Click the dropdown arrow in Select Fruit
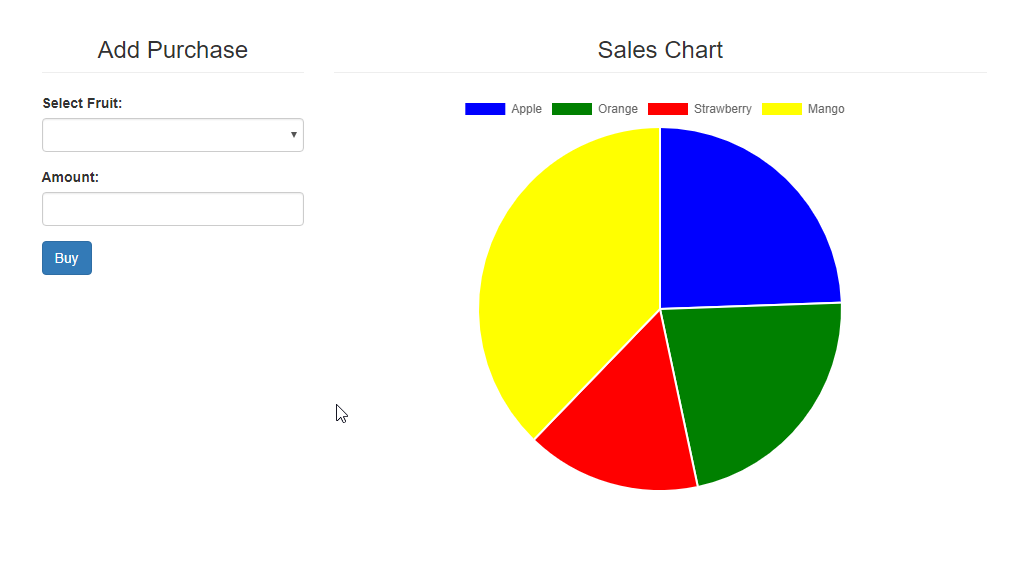 293,135
